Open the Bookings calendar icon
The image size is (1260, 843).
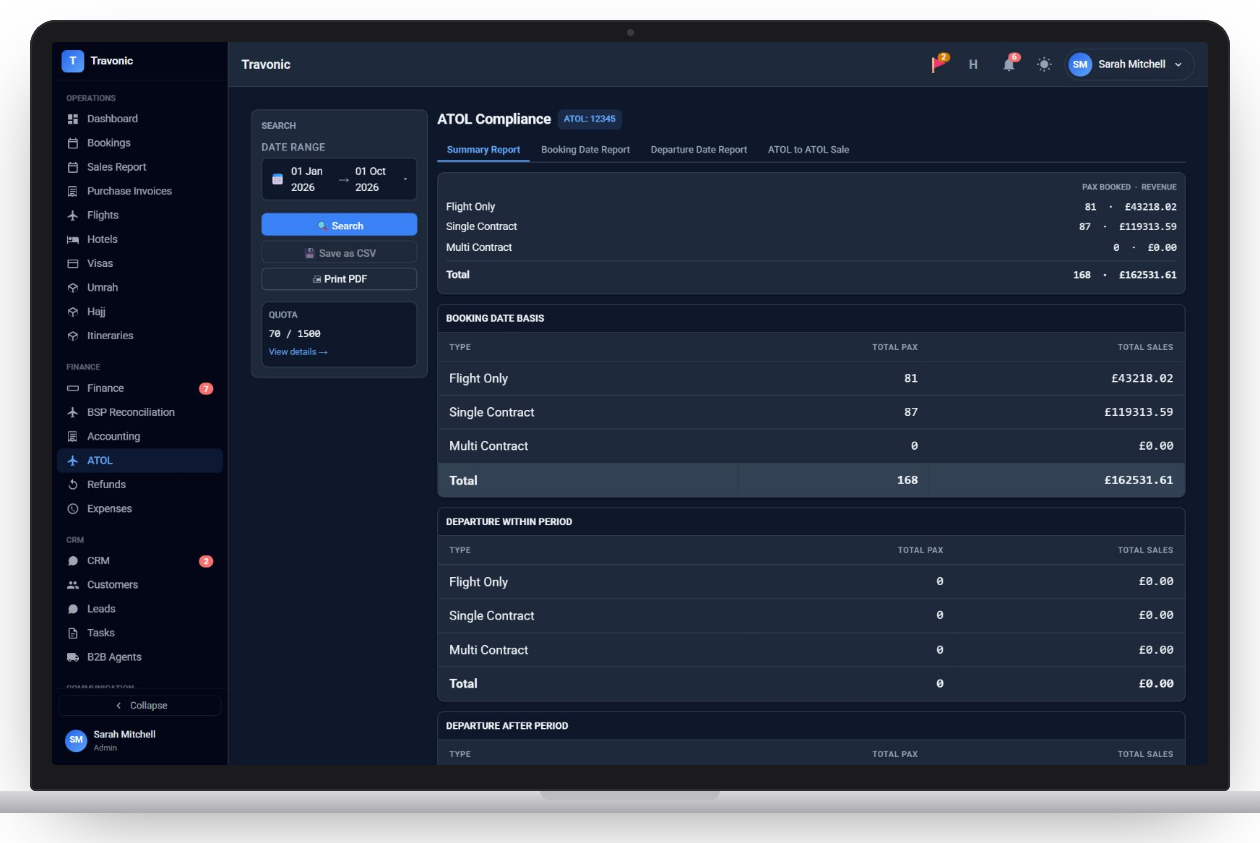point(73,143)
